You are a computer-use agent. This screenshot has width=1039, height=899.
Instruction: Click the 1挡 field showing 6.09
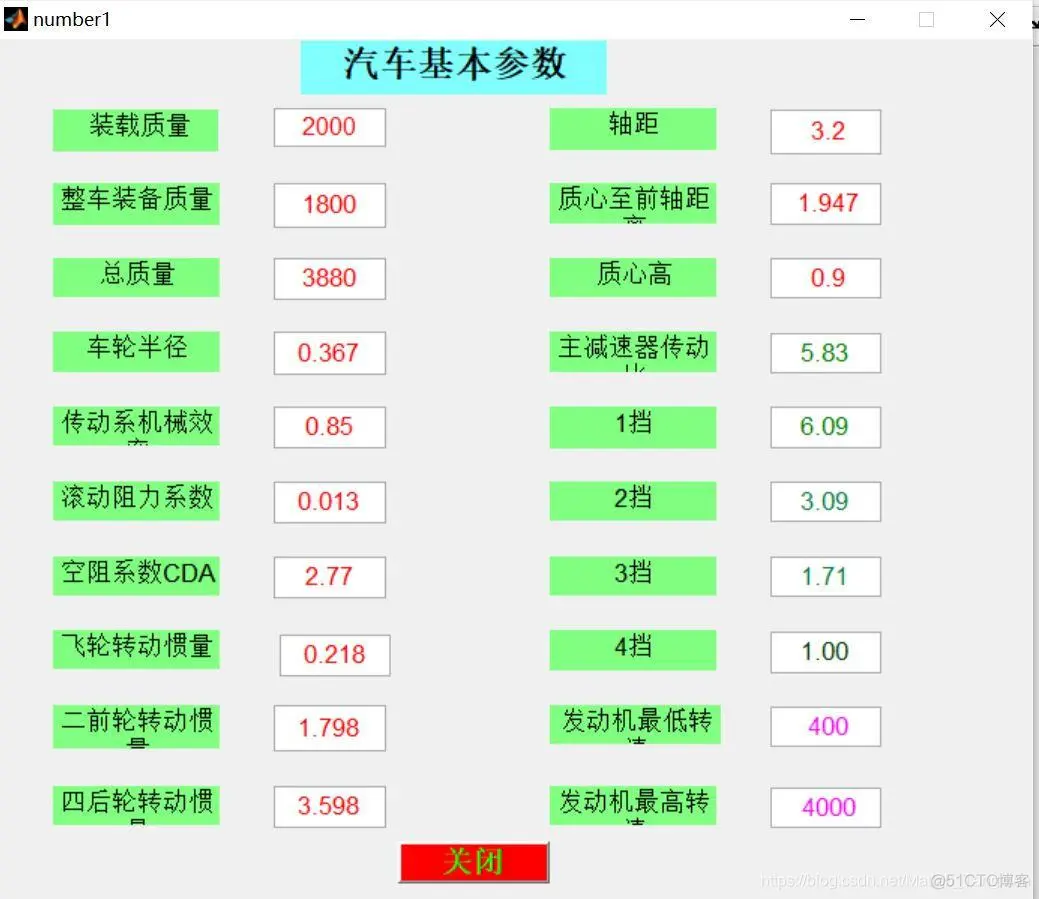tap(826, 427)
